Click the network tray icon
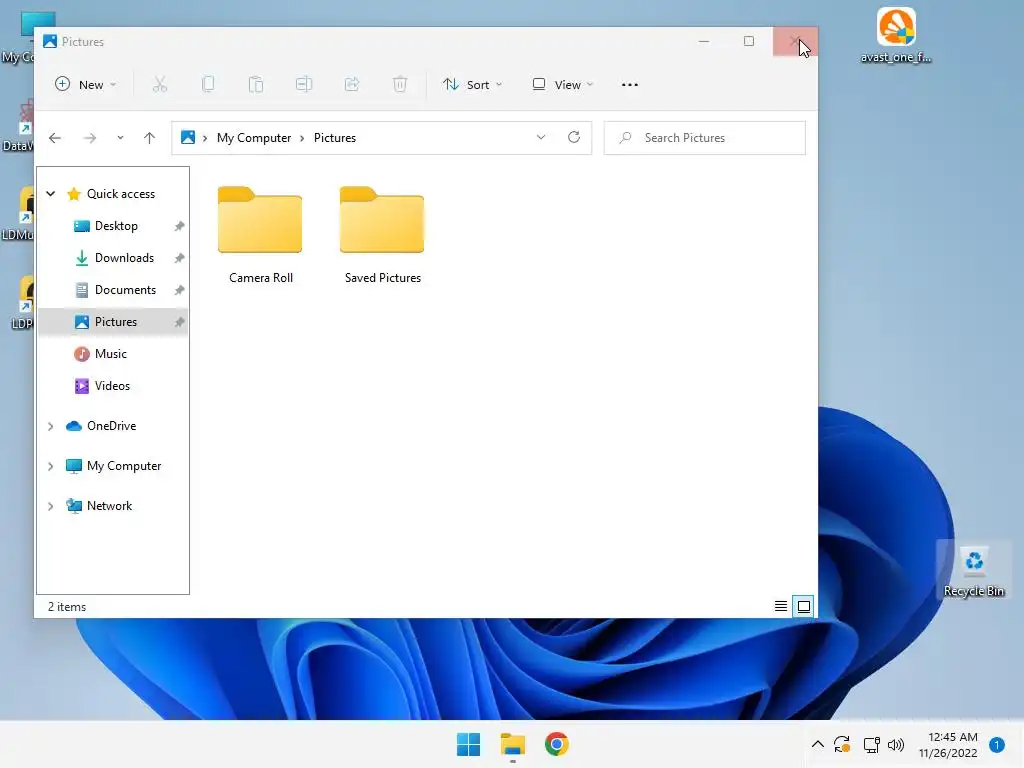1024x768 pixels. click(x=871, y=744)
